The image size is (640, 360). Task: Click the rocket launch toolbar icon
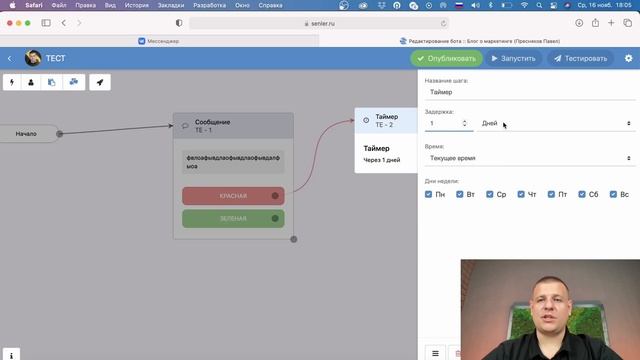tap(100, 82)
